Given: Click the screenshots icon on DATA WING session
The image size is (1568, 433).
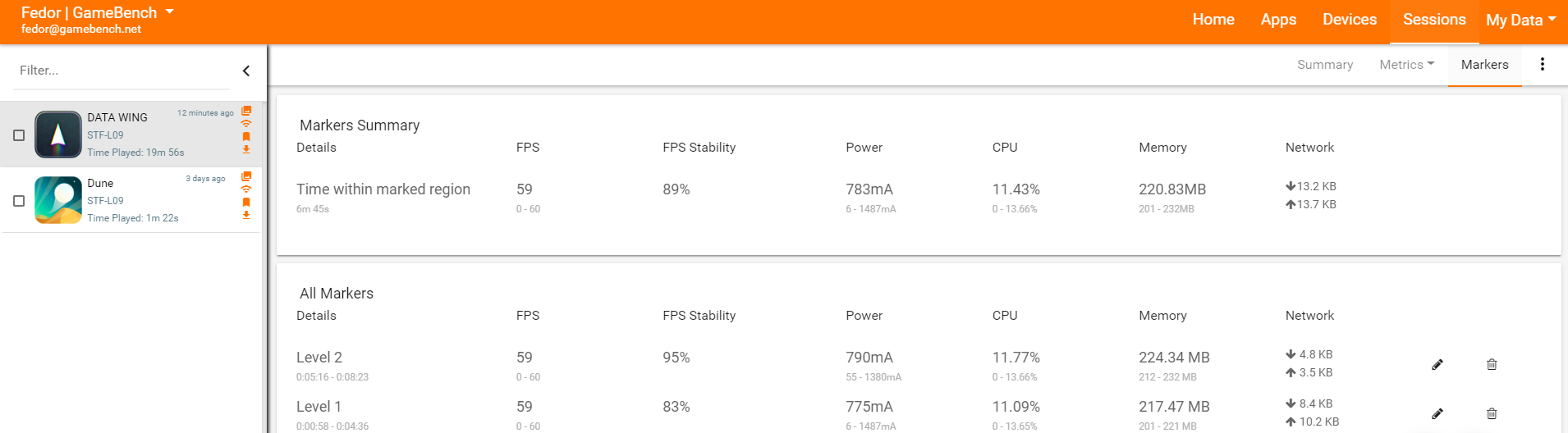Looking at the screenshot, I should (246, 111).
